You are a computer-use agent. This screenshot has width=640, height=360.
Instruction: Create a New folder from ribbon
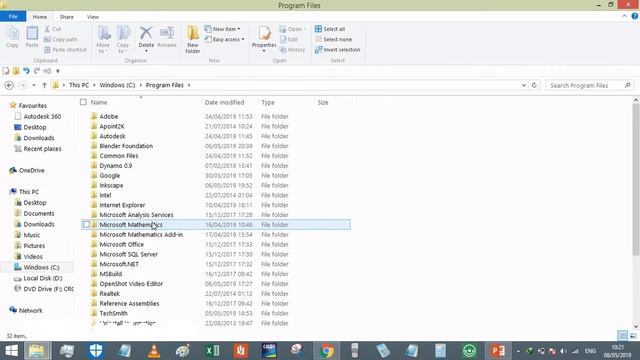193,40
